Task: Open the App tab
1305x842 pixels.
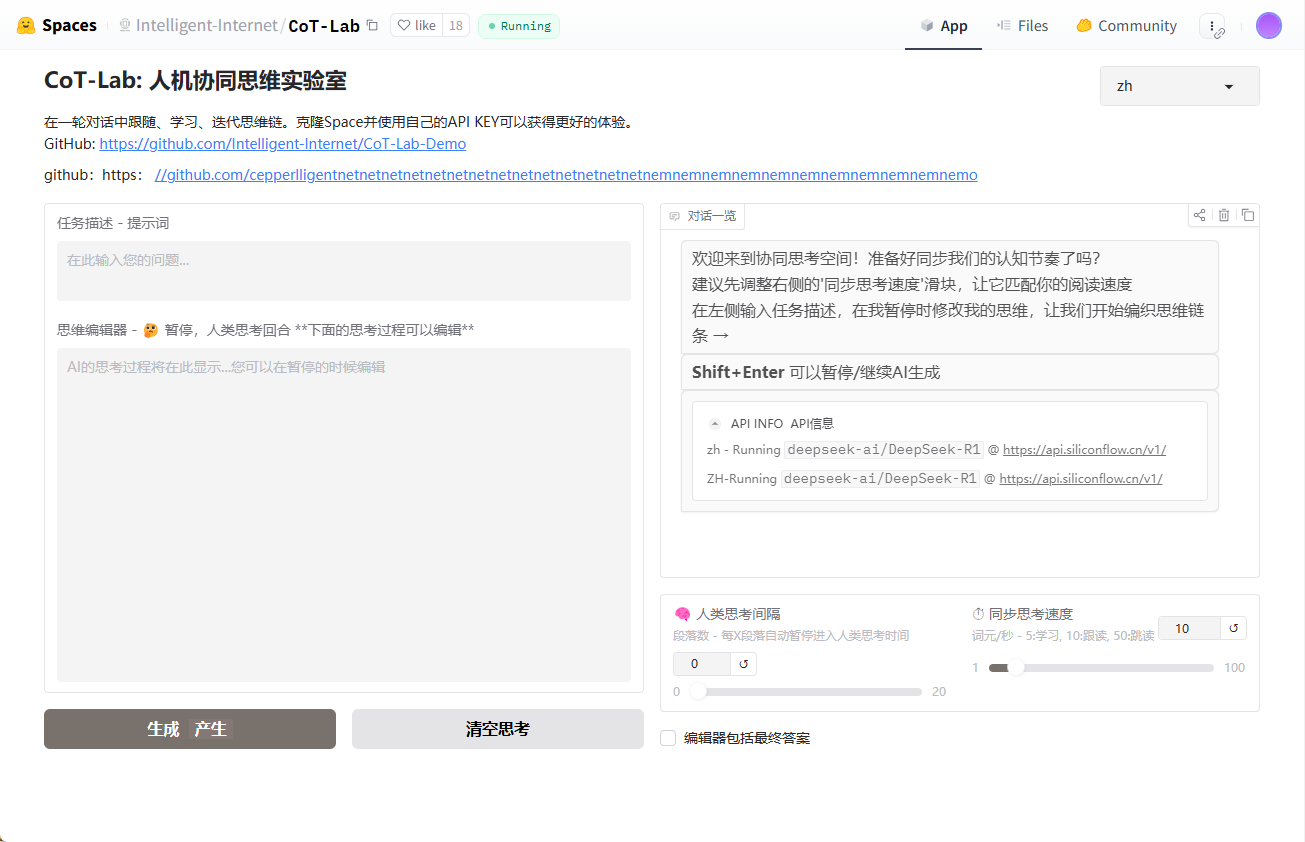Action: coord(944,26)
